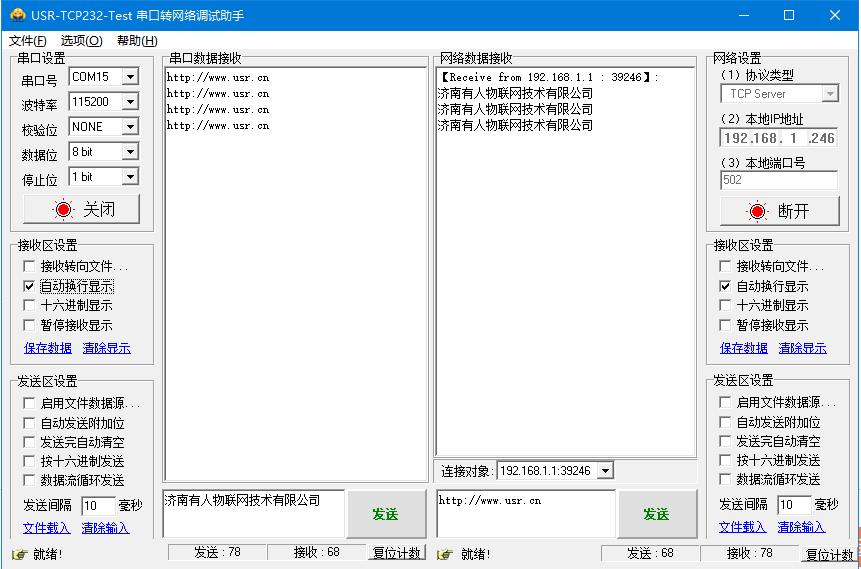Enable network 启用文件数据源 checkbox

(x=725, y=403)
